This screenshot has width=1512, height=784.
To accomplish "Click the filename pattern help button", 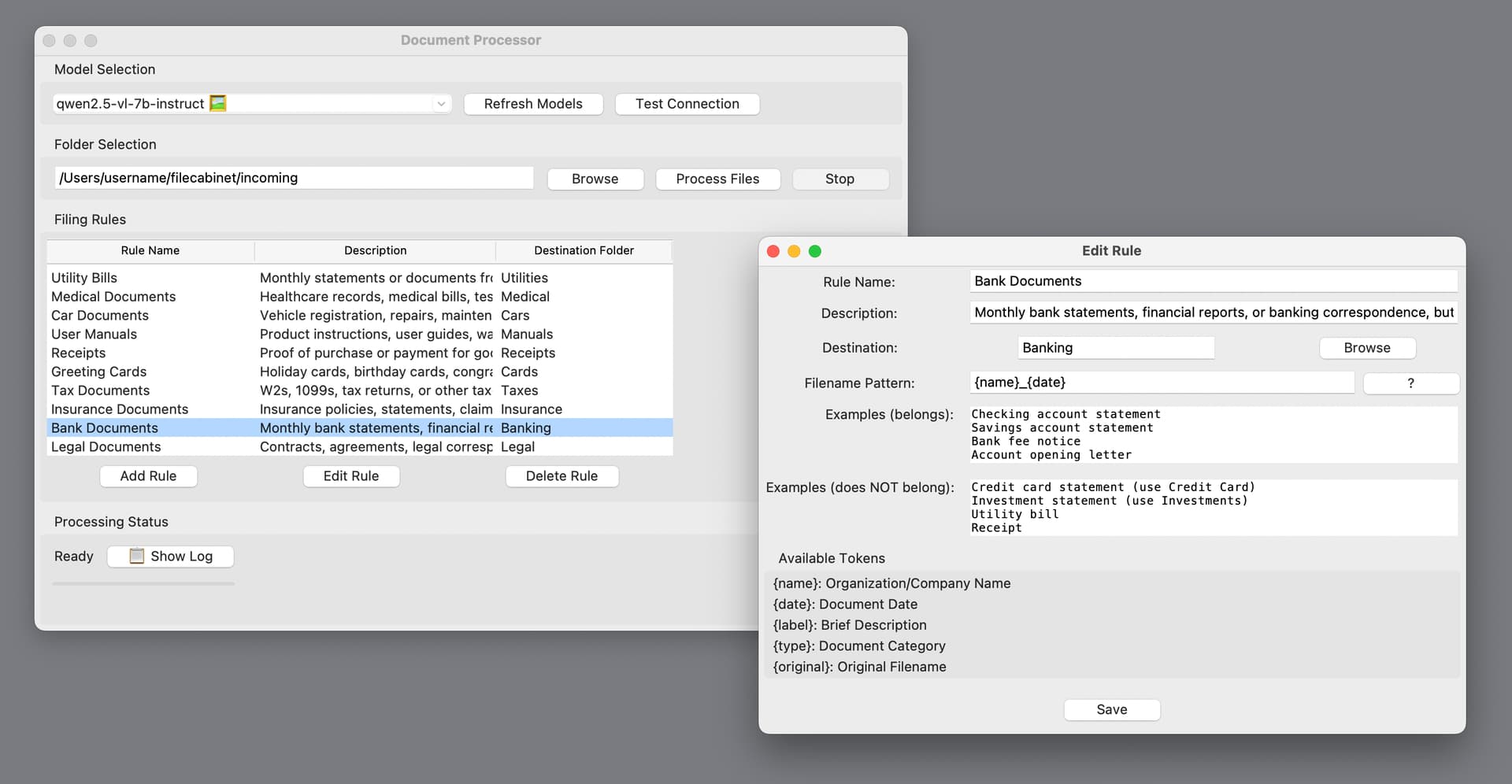I will point(1410,383).
